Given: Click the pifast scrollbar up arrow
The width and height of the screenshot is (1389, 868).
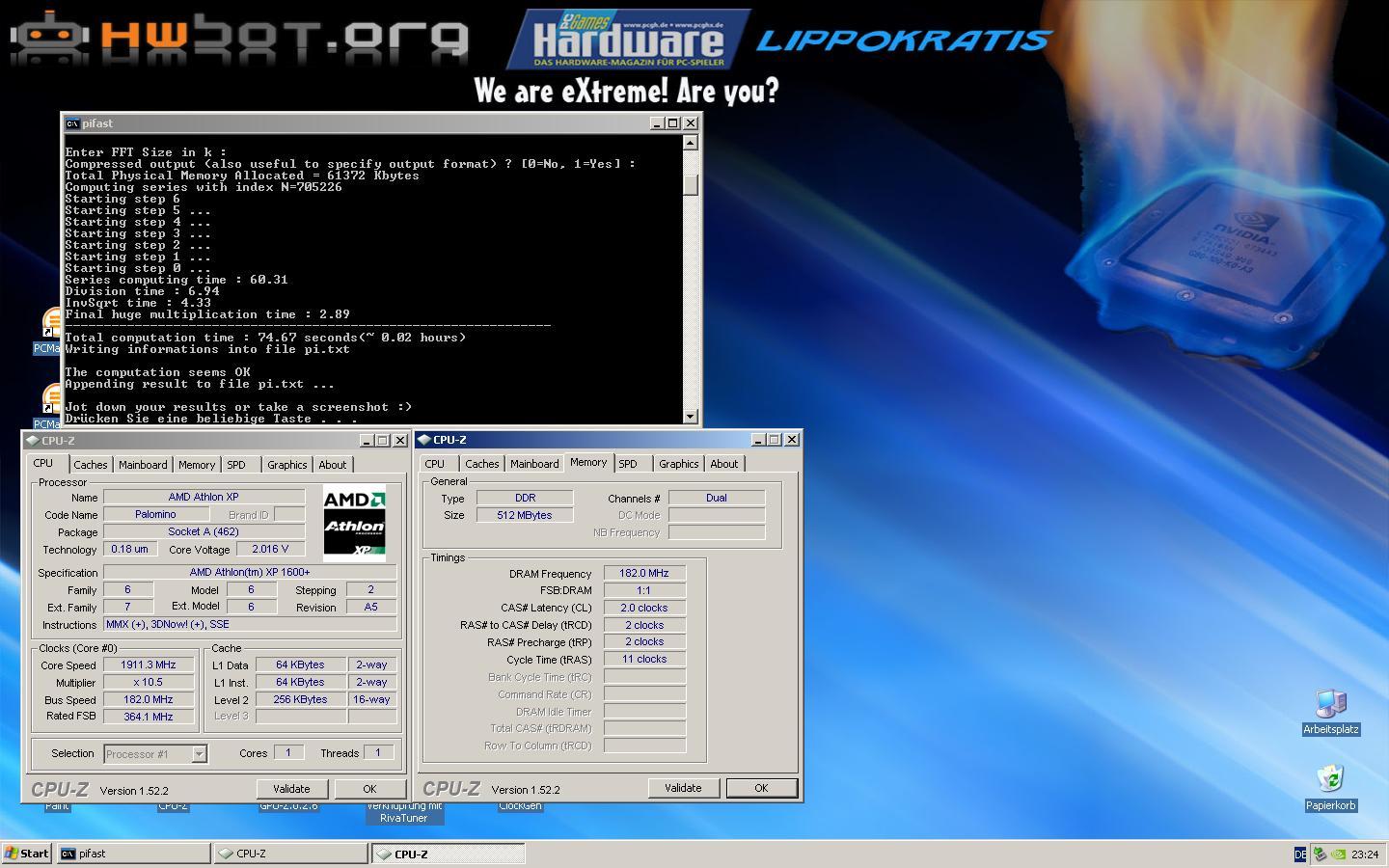Looking at the screenshot, I should click(690, 142).
